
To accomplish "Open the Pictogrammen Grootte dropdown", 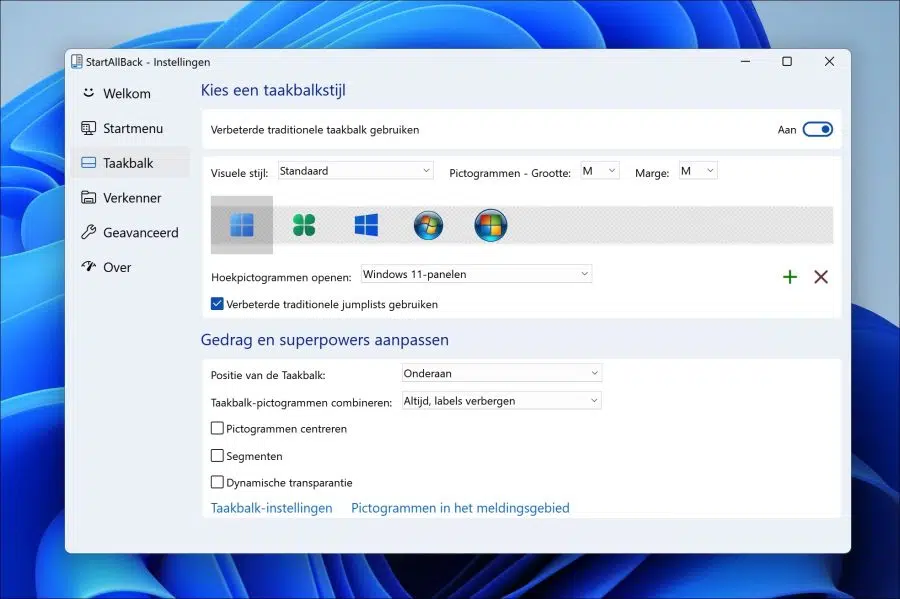I will [599, 171].
